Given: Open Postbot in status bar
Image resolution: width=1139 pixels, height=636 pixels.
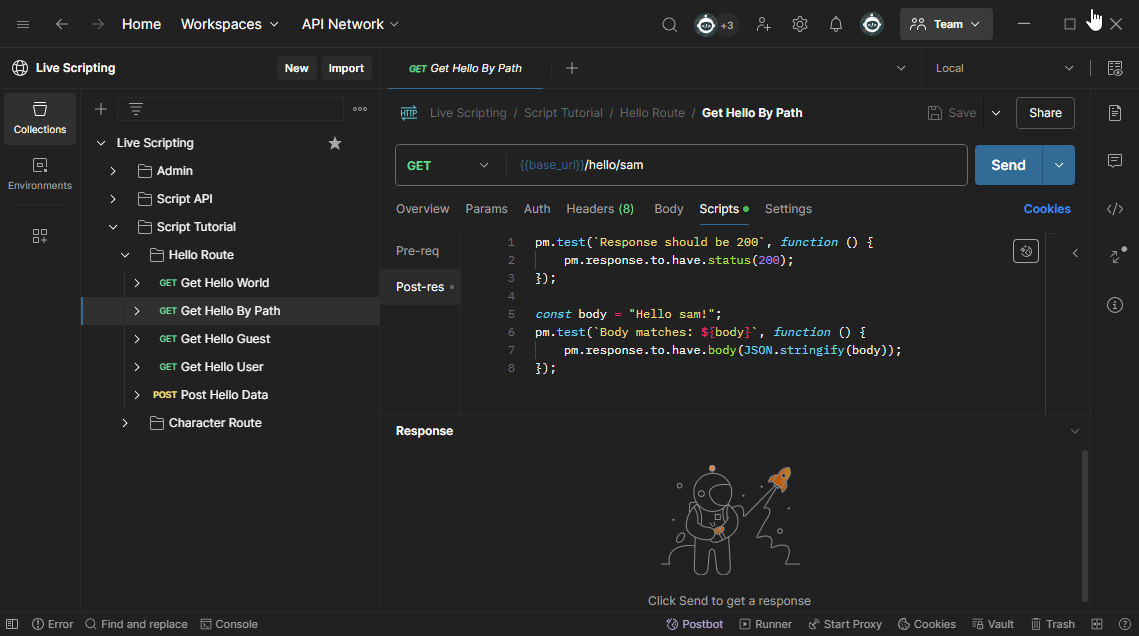Looking at the screenshot, I should click(694, 624).
